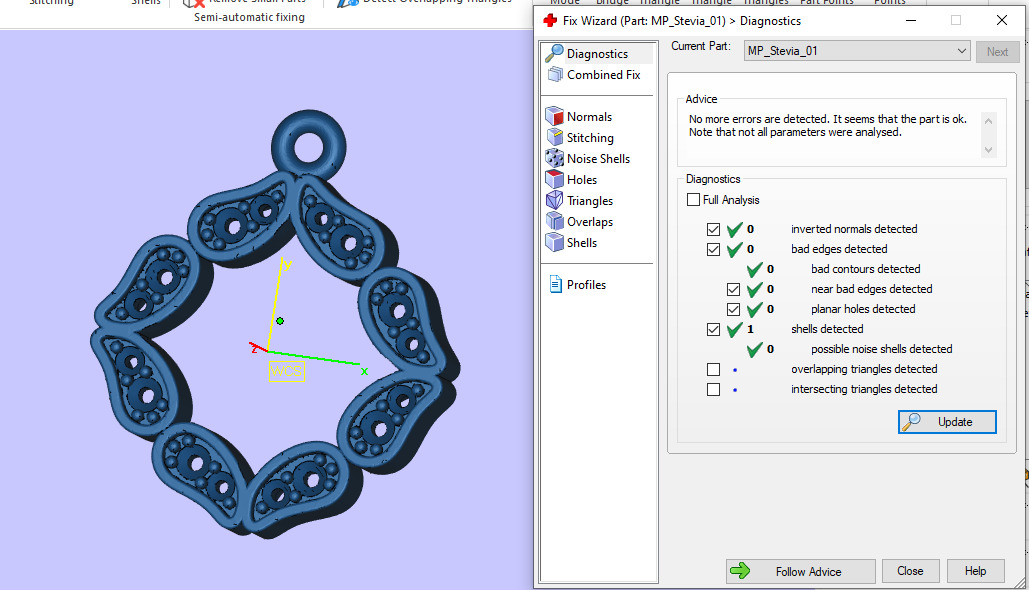
Task: Open Help for the Fix Wizard
Action: pyautogui.click(x=975, y=571)
